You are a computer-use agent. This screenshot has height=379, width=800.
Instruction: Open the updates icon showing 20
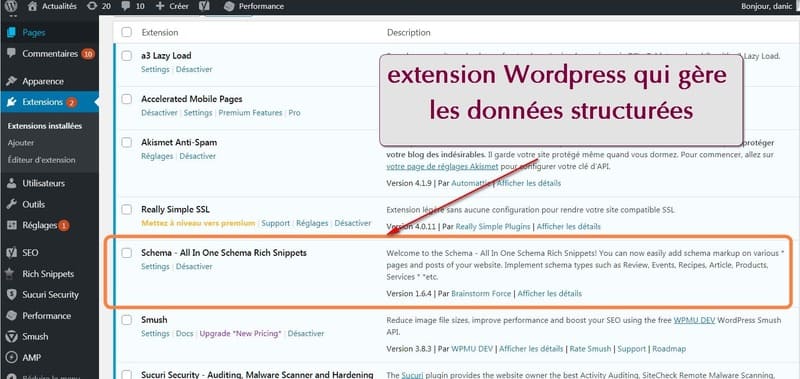(91, 7)
